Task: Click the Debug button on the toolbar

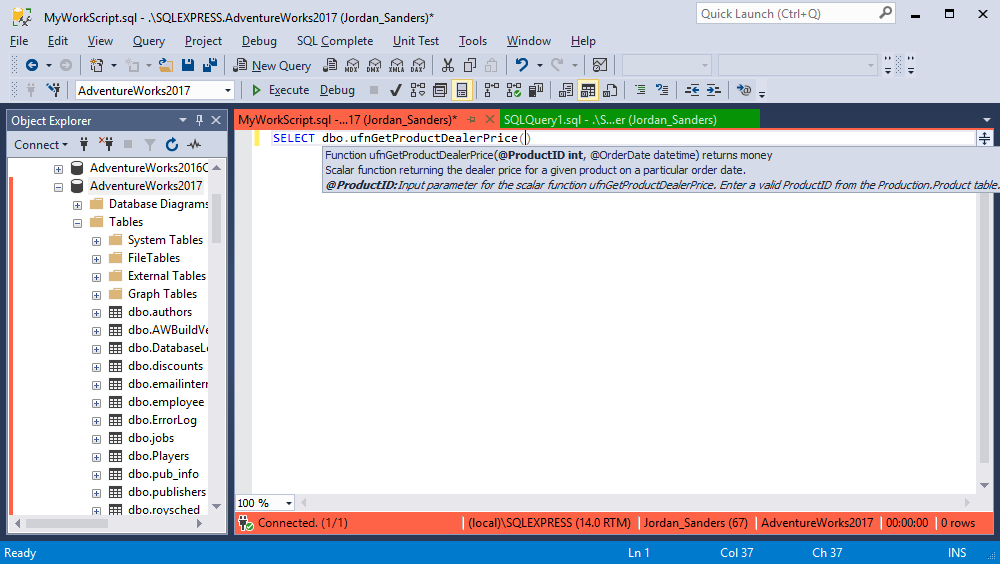Action: coord(337,90)
